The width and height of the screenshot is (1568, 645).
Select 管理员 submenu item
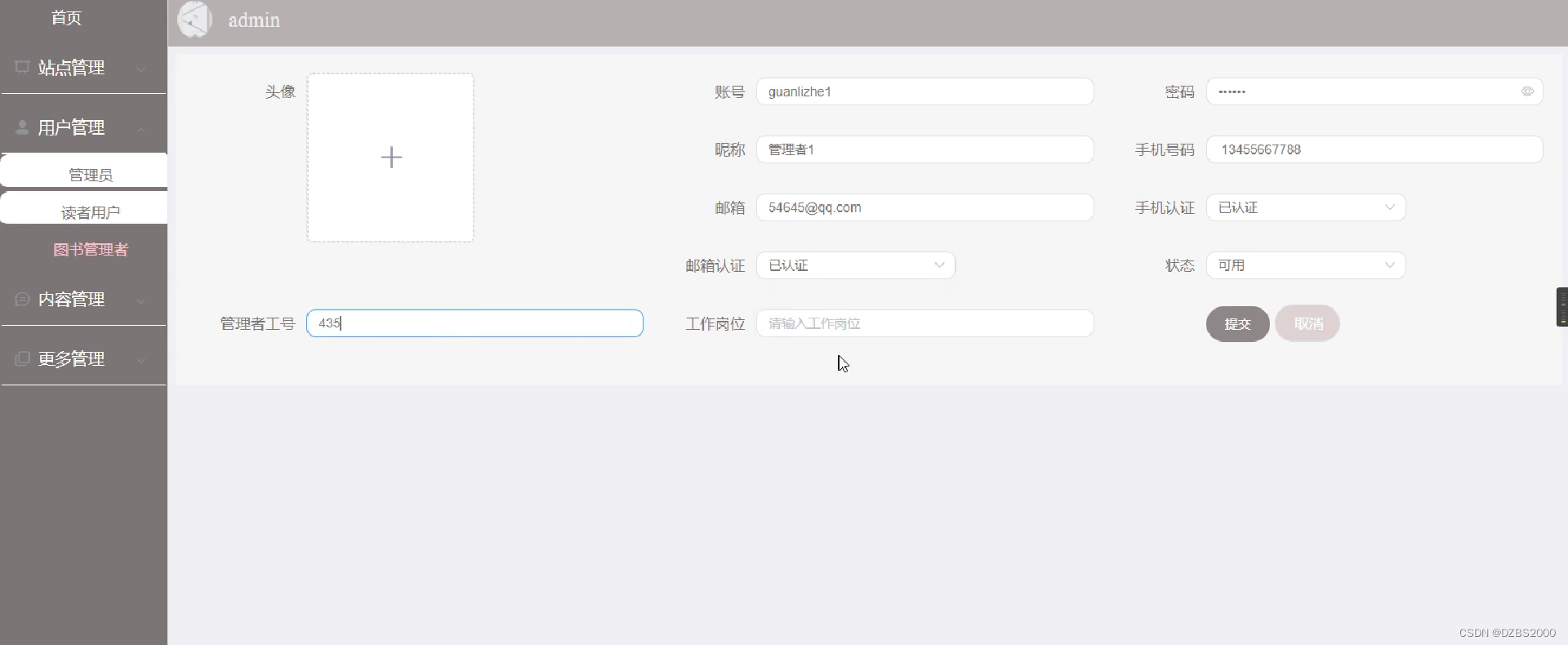83,173
